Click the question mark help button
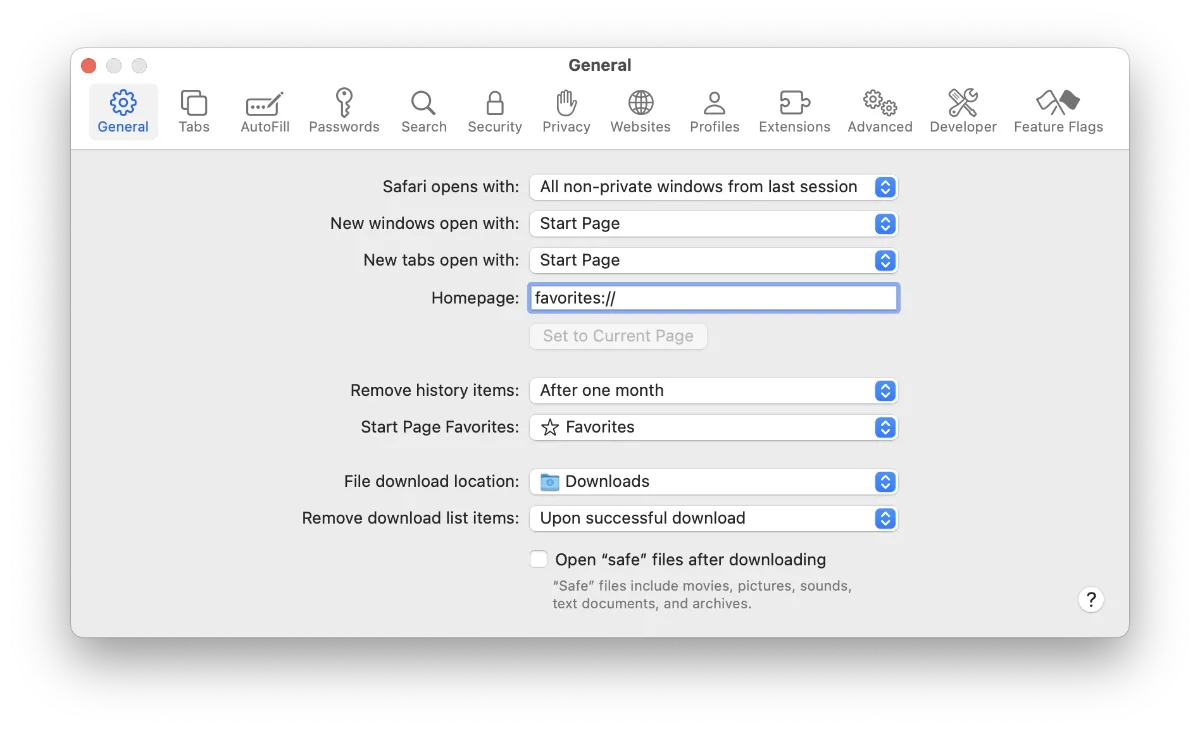 (x=1091, y=600)
